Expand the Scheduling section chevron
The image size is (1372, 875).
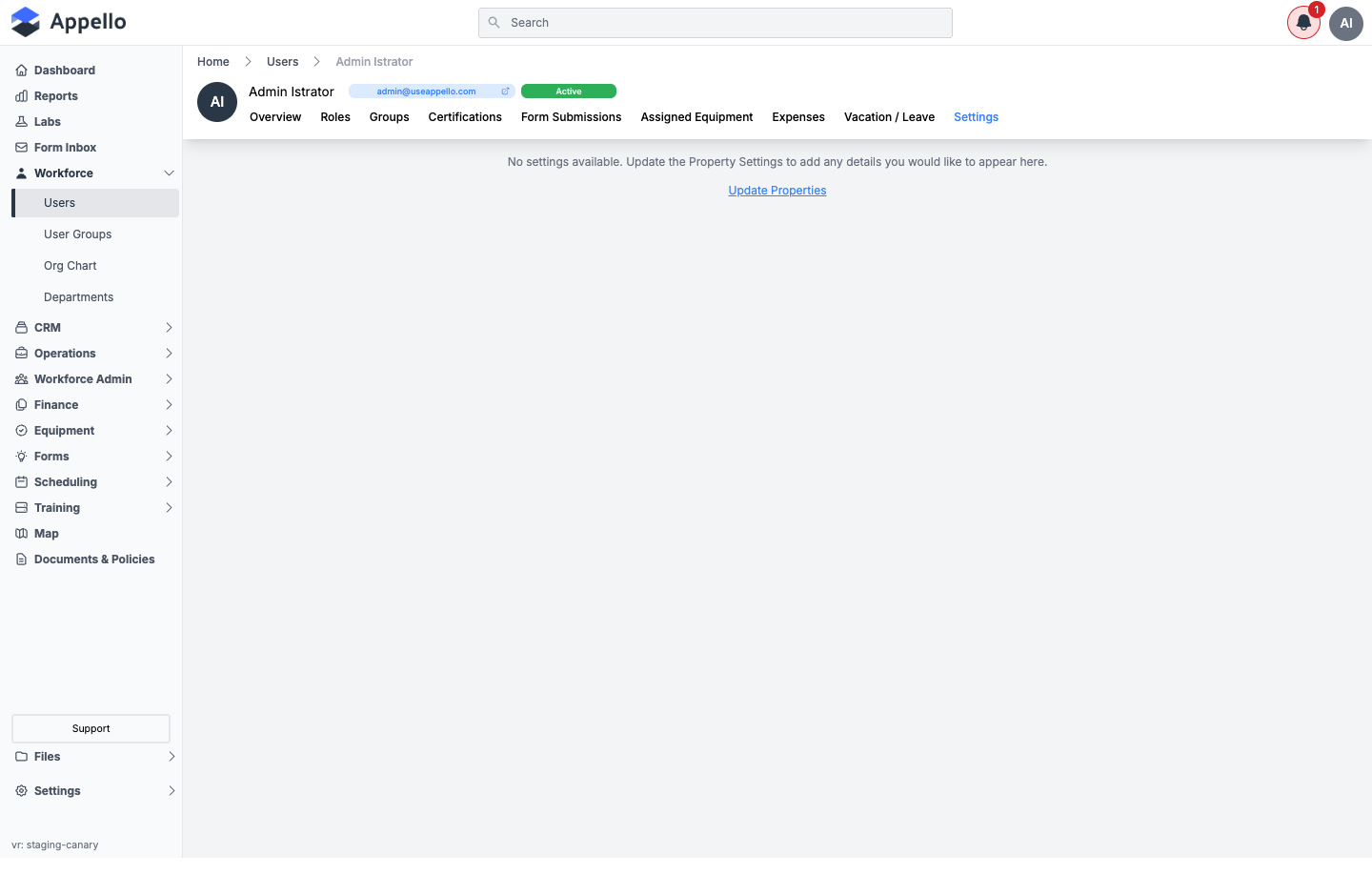169,482
